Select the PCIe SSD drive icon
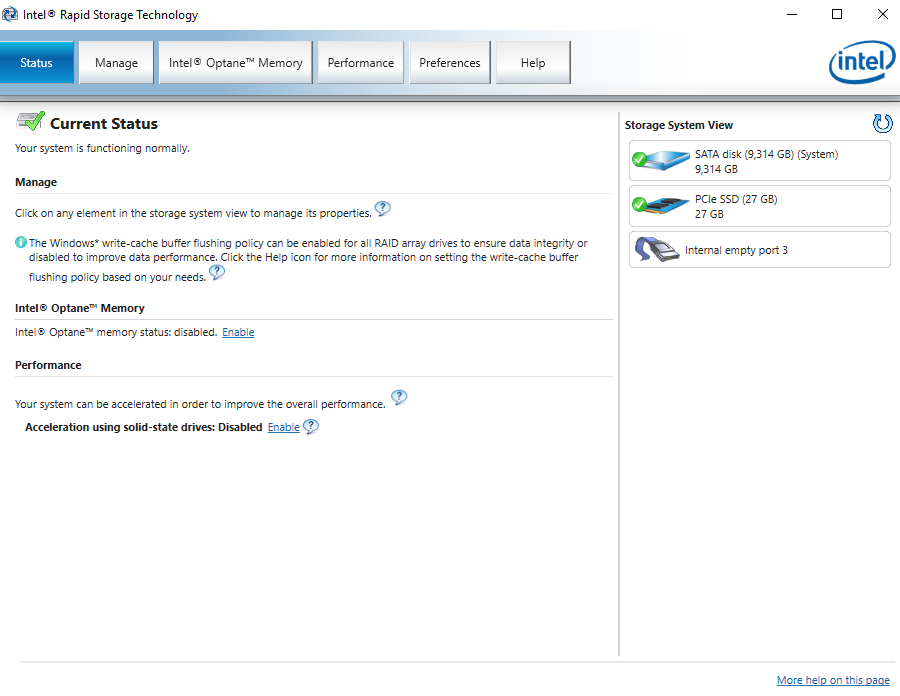Image resolution: width=900 pixels, height=696 pixels. (661, 205)
